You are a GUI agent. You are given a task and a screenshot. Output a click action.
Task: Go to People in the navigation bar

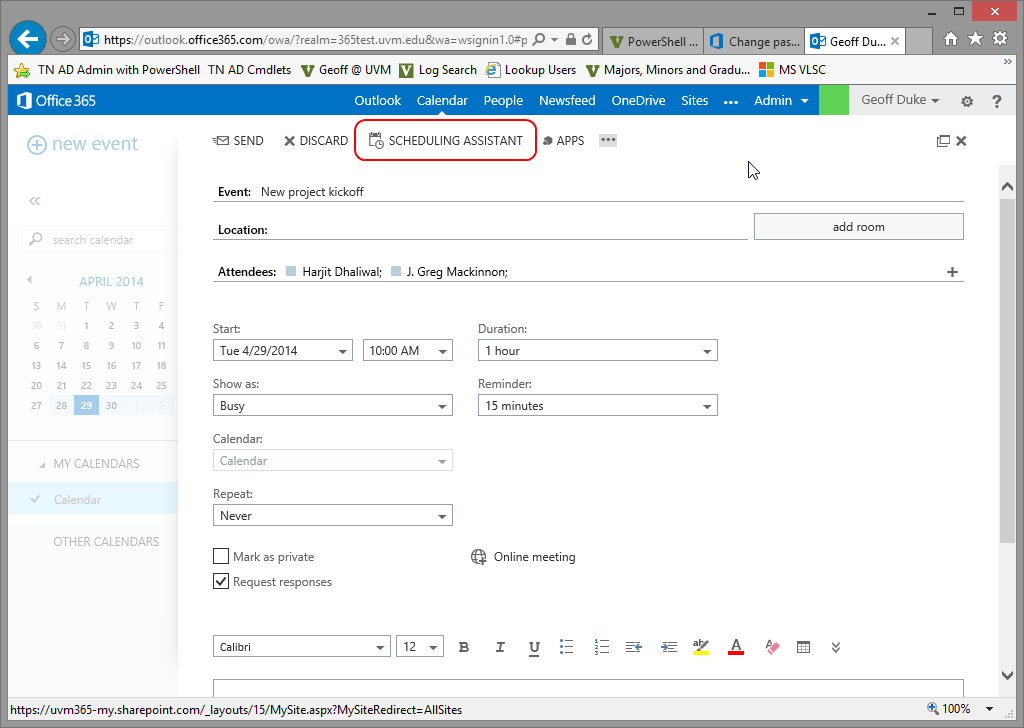503,101
